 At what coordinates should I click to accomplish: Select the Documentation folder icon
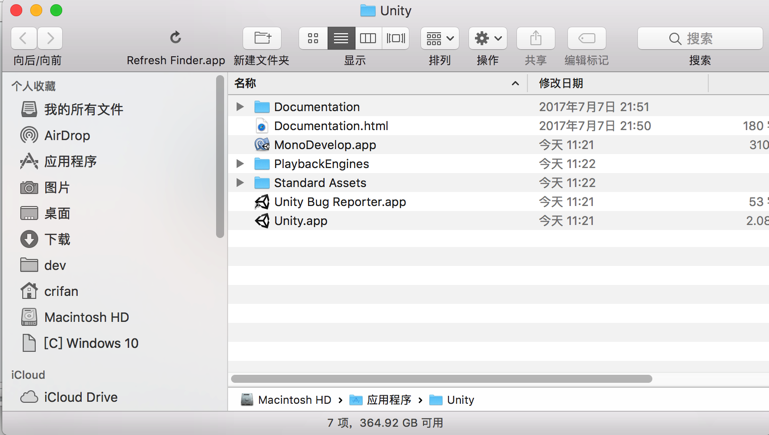pyautogui.click(x=262, y=106)
